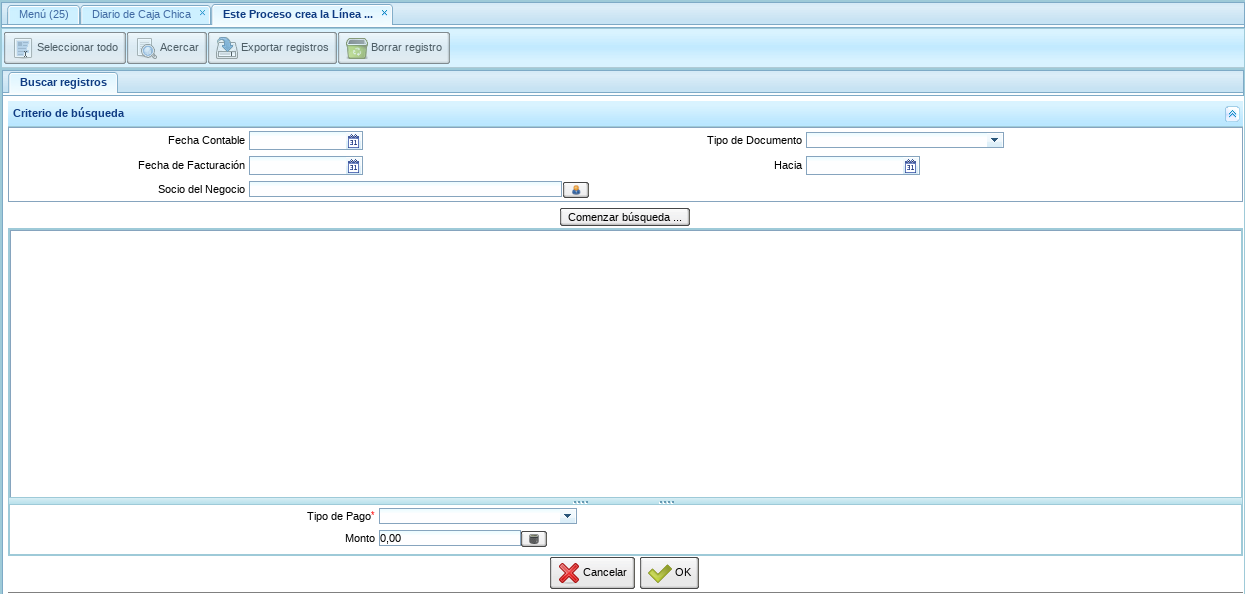Click the Monto amount field
This screenshot has height=594, width=1245.
450,538
